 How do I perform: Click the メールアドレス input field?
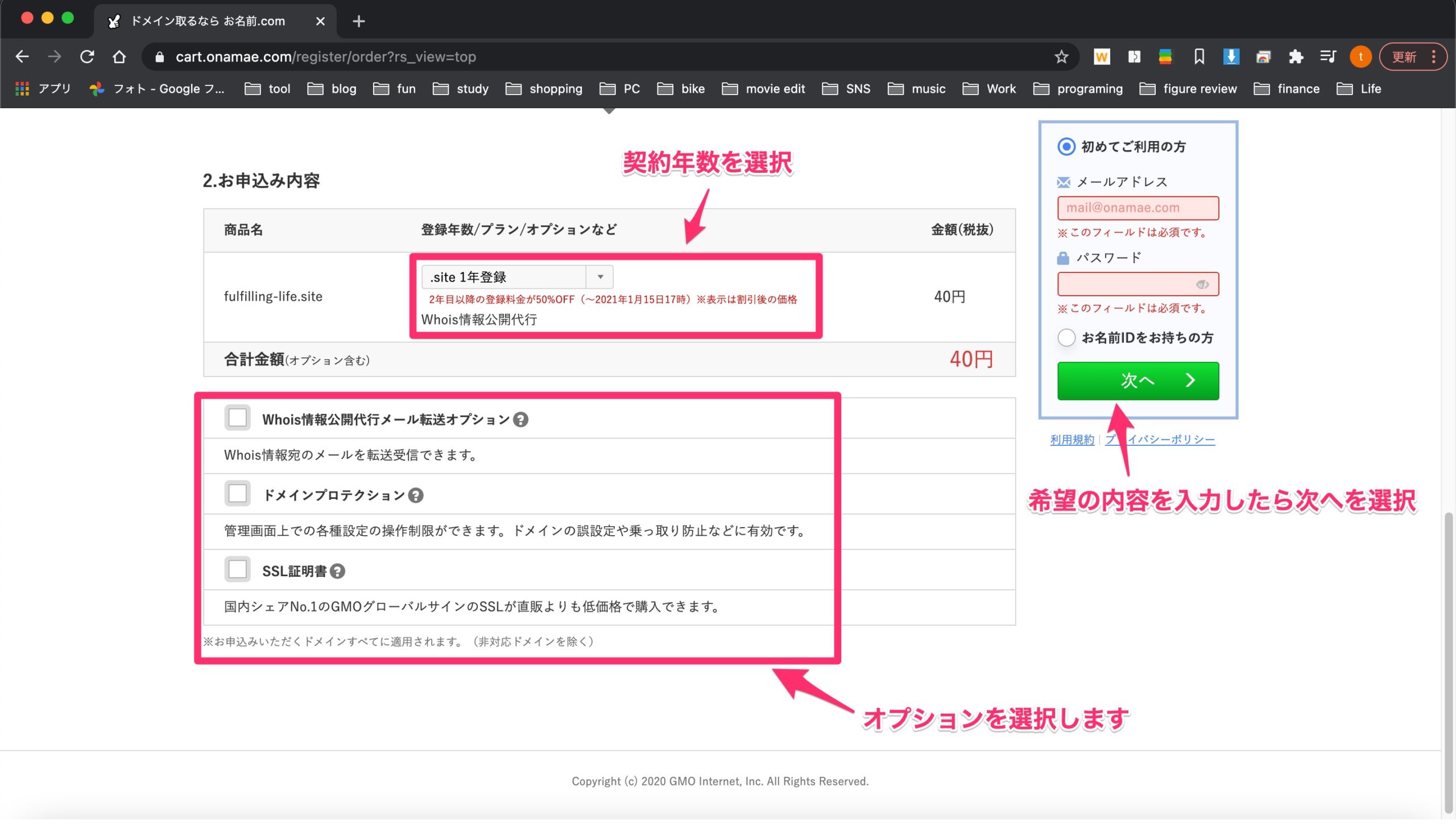coord(1137,208)
